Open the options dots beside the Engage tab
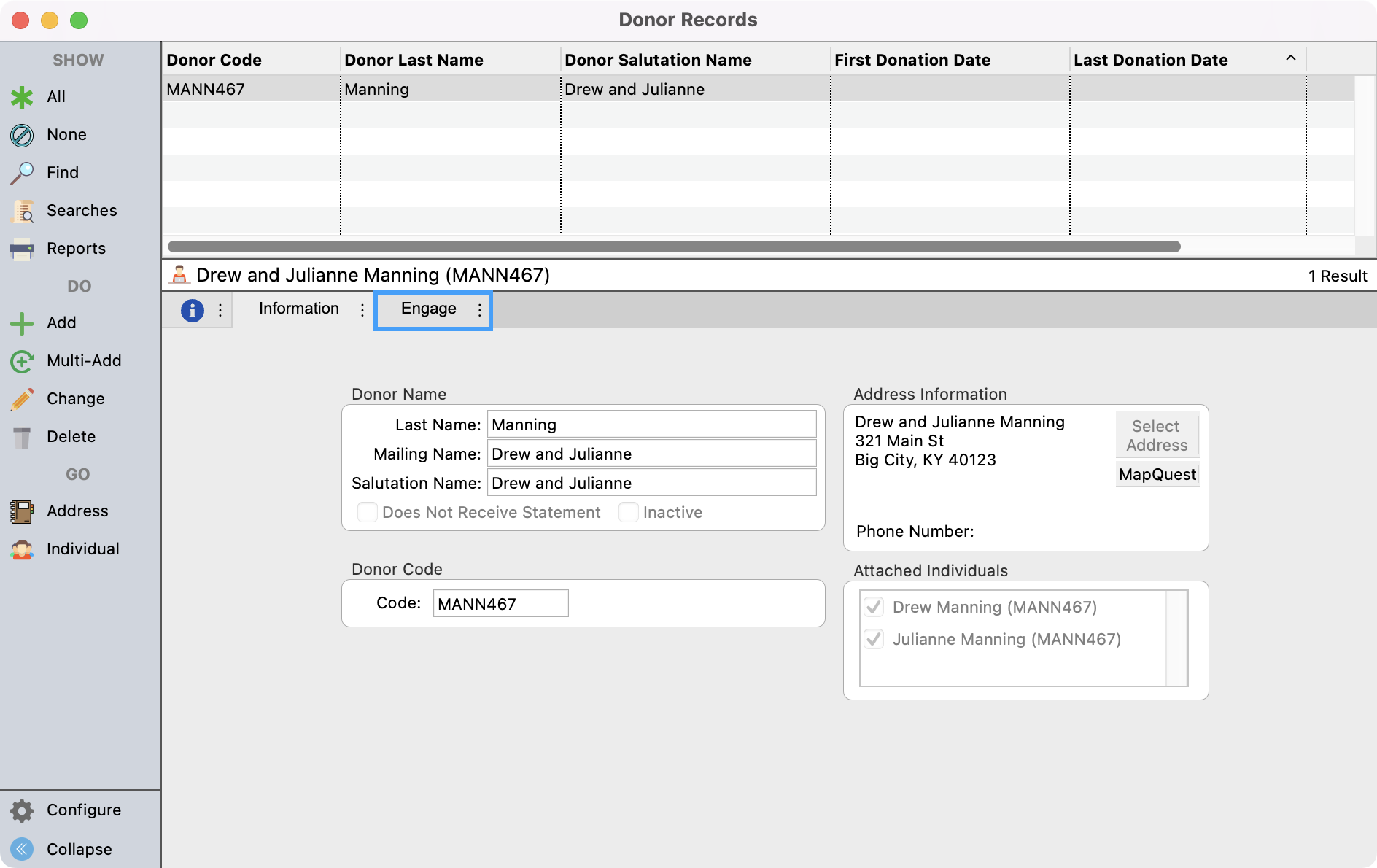Image resolution: width=1377 pixels, height=868 pixels. [479, 310]
